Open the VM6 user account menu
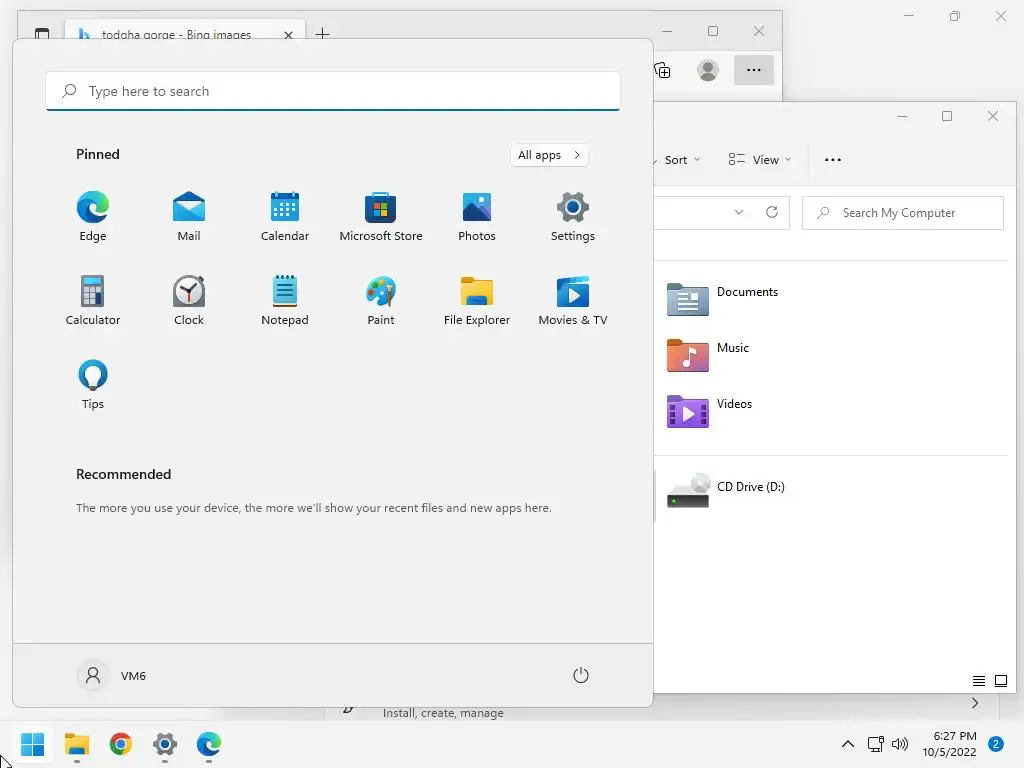Screen dimensions: 1024x768 (x=112, y=675)
